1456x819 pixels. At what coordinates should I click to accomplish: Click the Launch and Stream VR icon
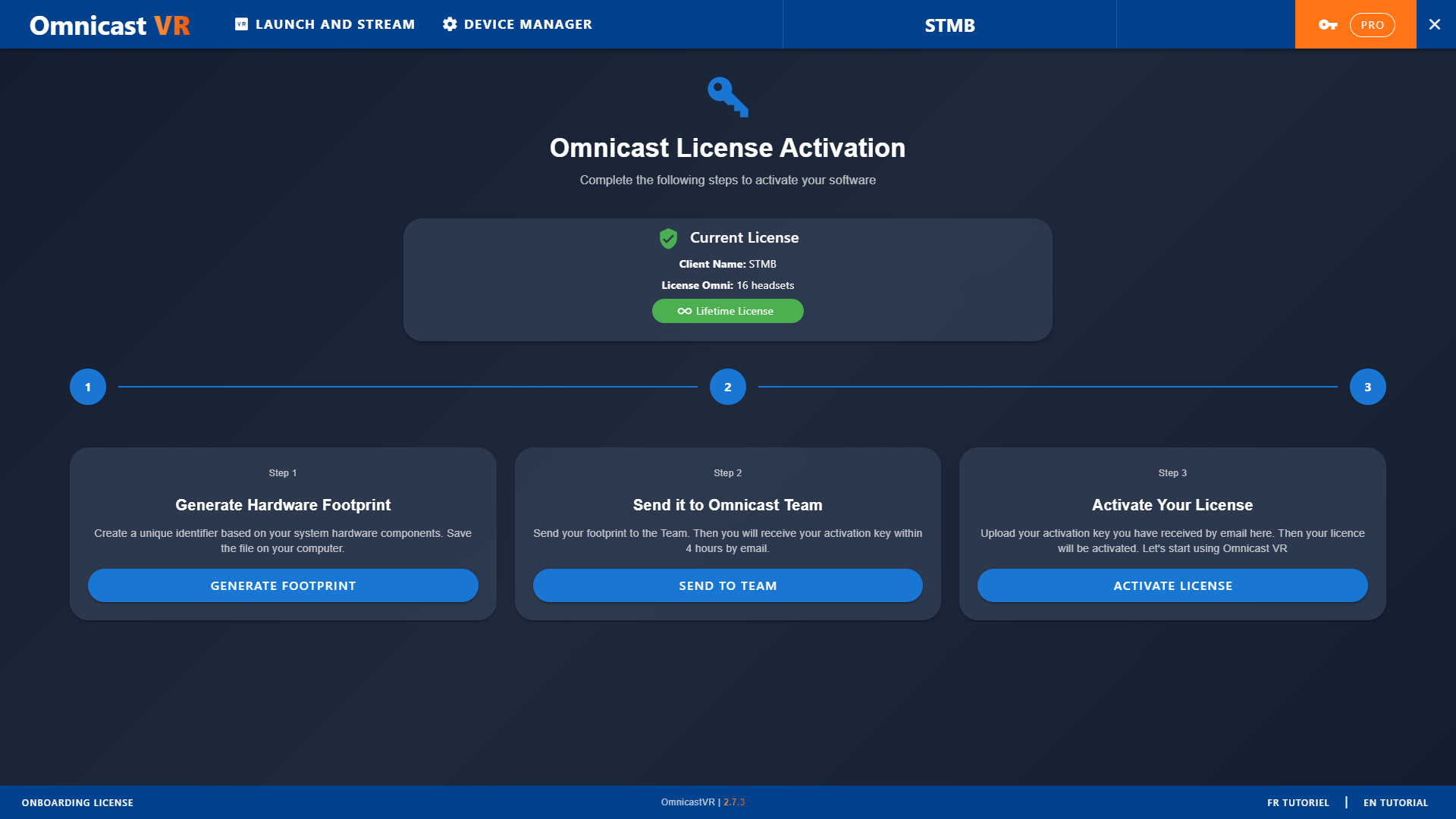[x=241, y=24]
